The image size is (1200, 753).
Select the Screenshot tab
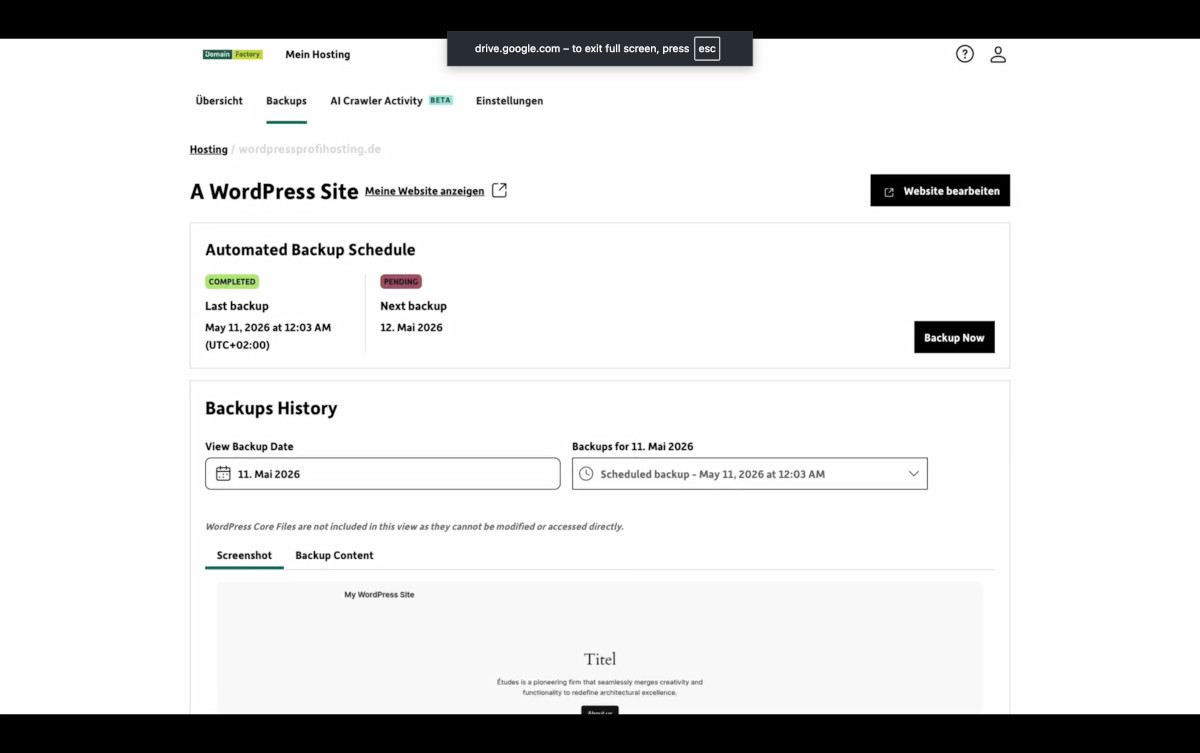(x=244, y=555)
